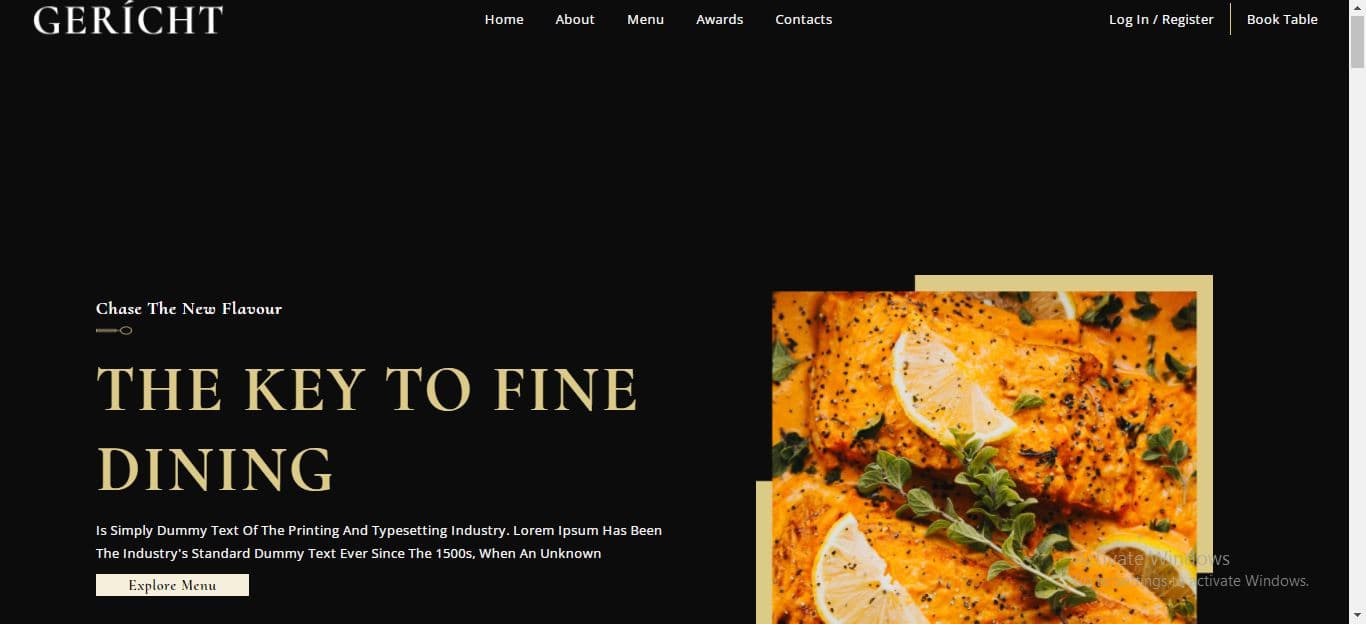Click the scrollbar down arrow
This screenshot has height=624, width=1366.
(x=1357, y=615)
